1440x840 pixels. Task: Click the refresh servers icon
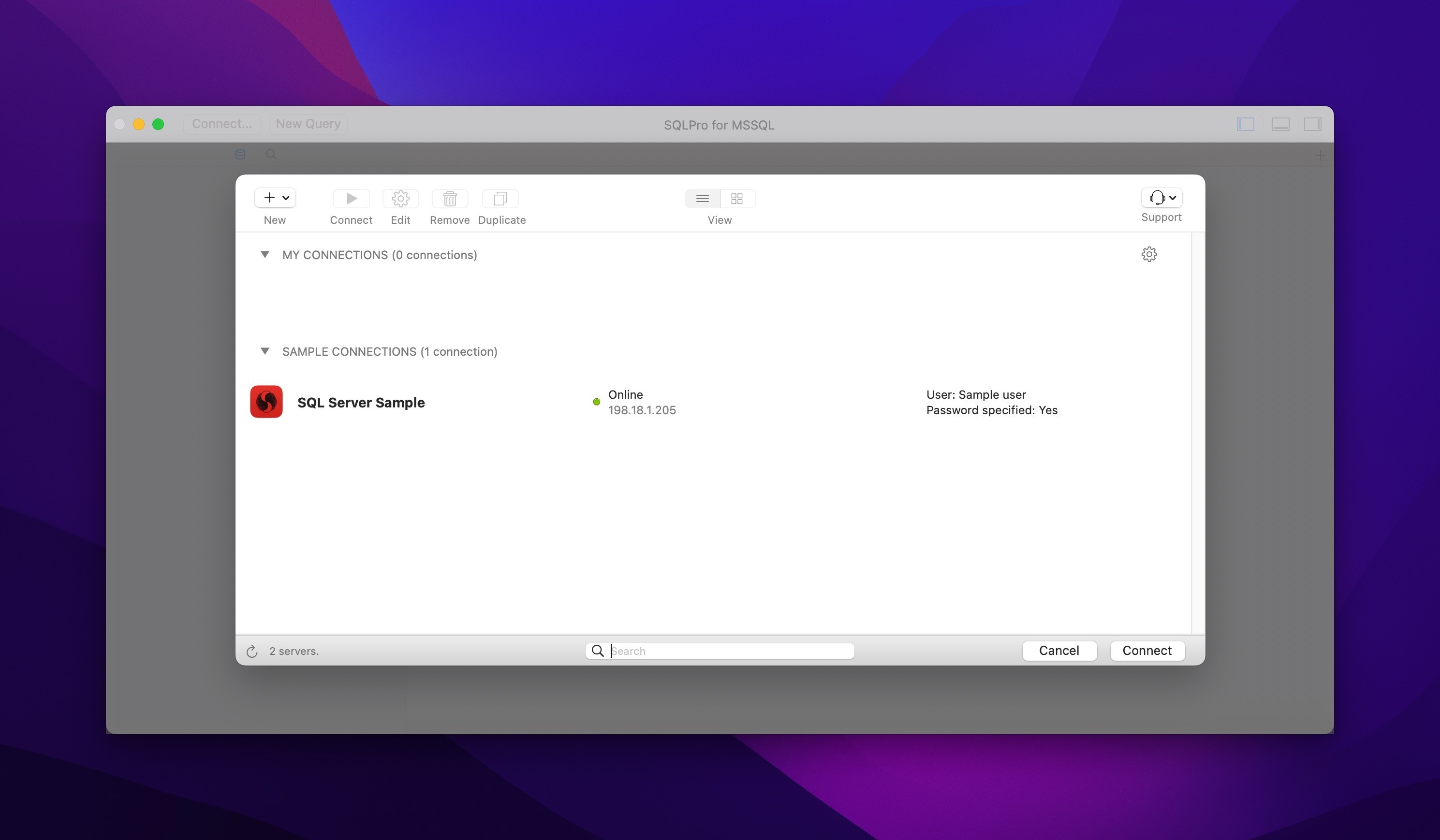(252, 651)
